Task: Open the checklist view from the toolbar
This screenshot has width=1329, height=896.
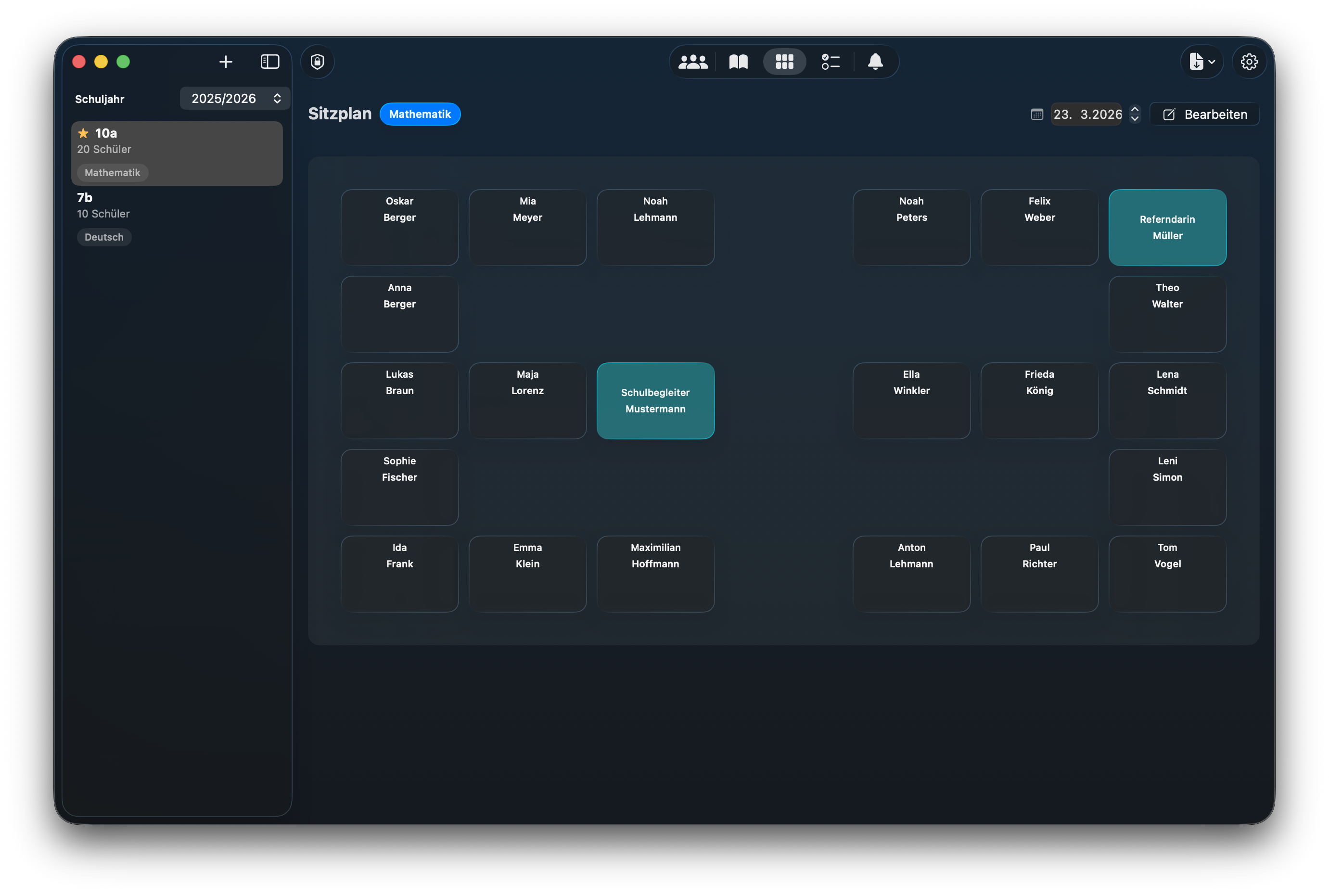Action: pyautogui.click(x=830, y=61)
